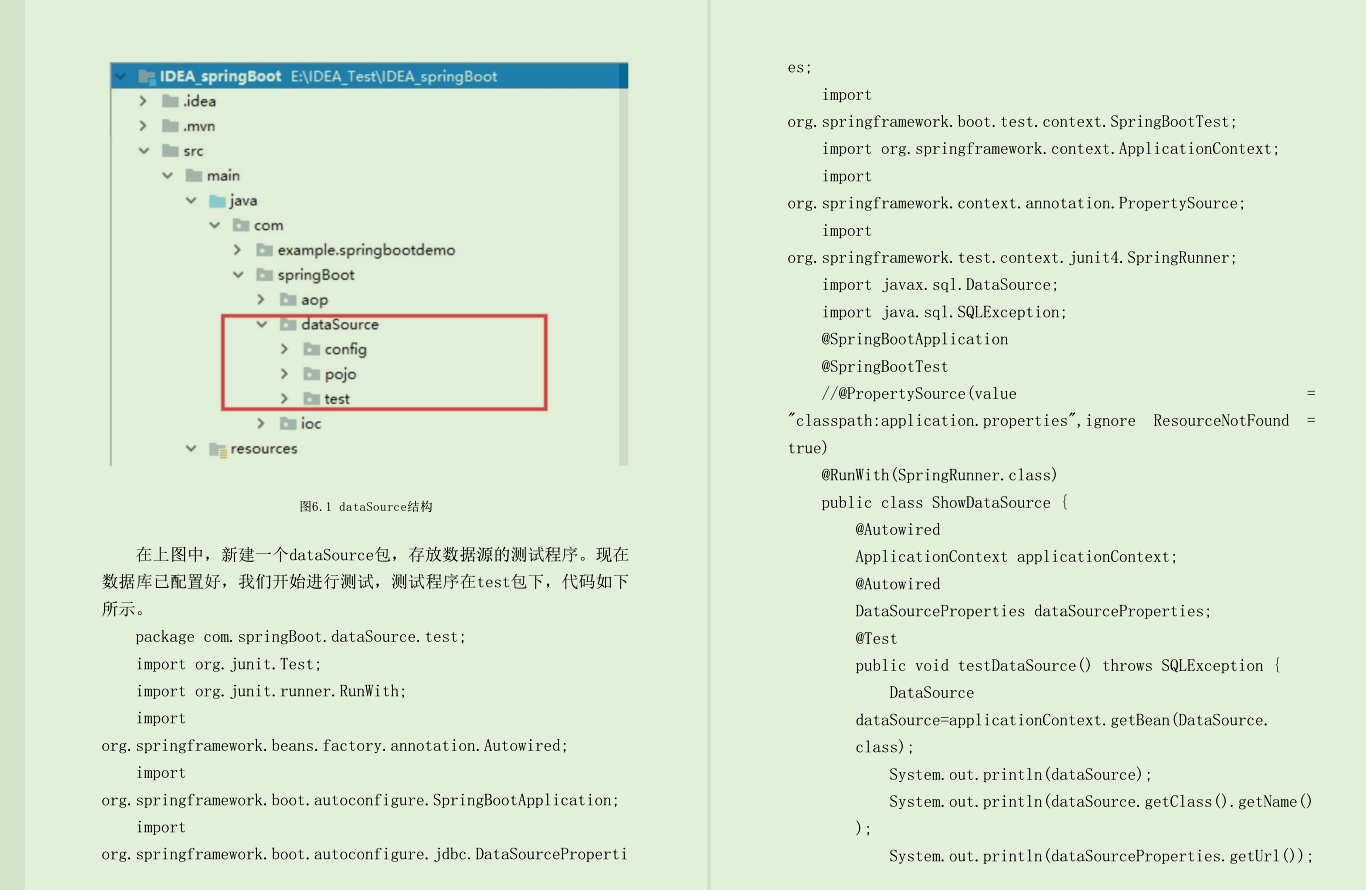Expand the example.springbootdemo package
Image resolution: width=1366 pixels, height=890 pixels.
tap(237, 249)
